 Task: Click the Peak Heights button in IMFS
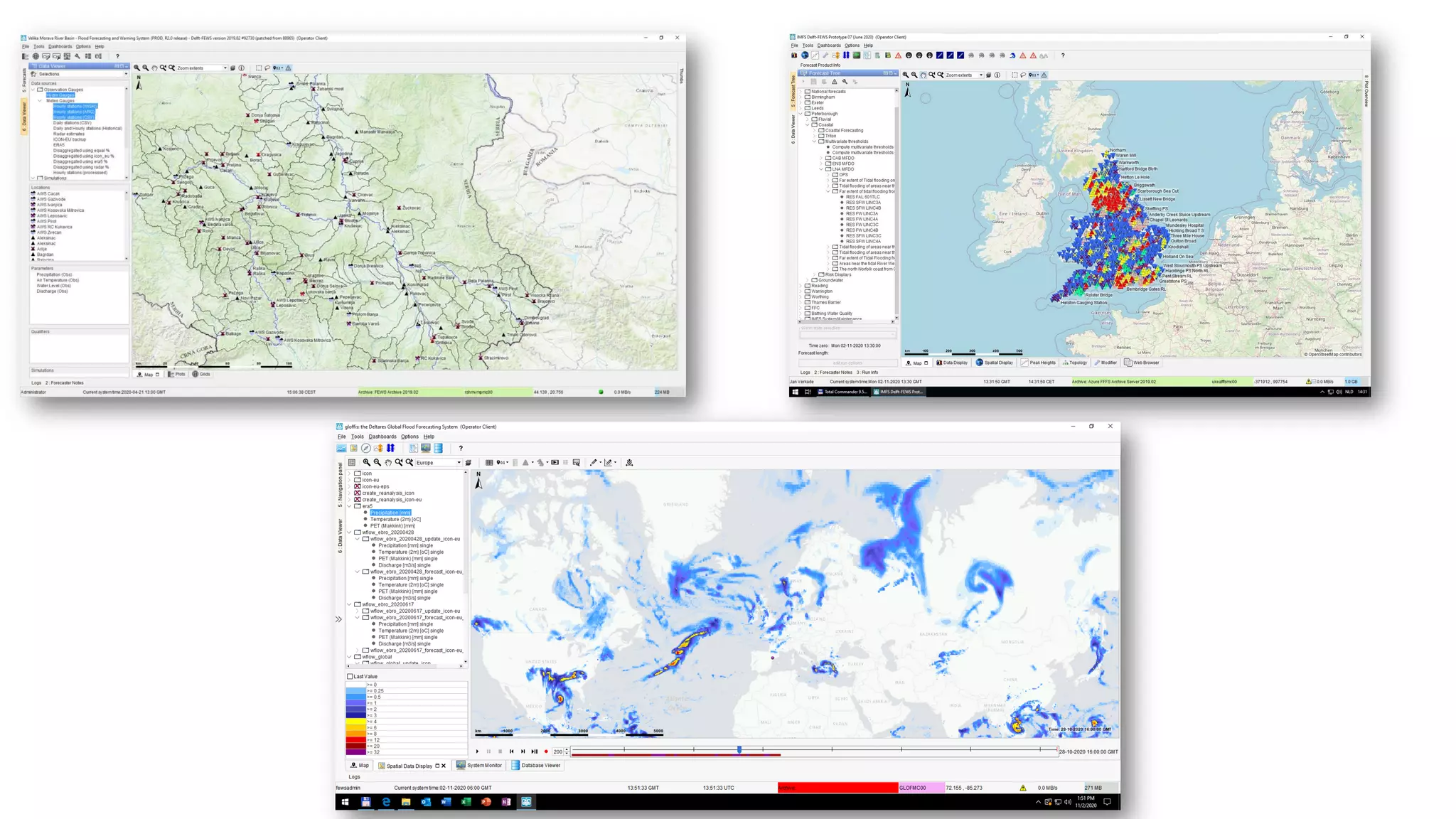point(1038,363)
